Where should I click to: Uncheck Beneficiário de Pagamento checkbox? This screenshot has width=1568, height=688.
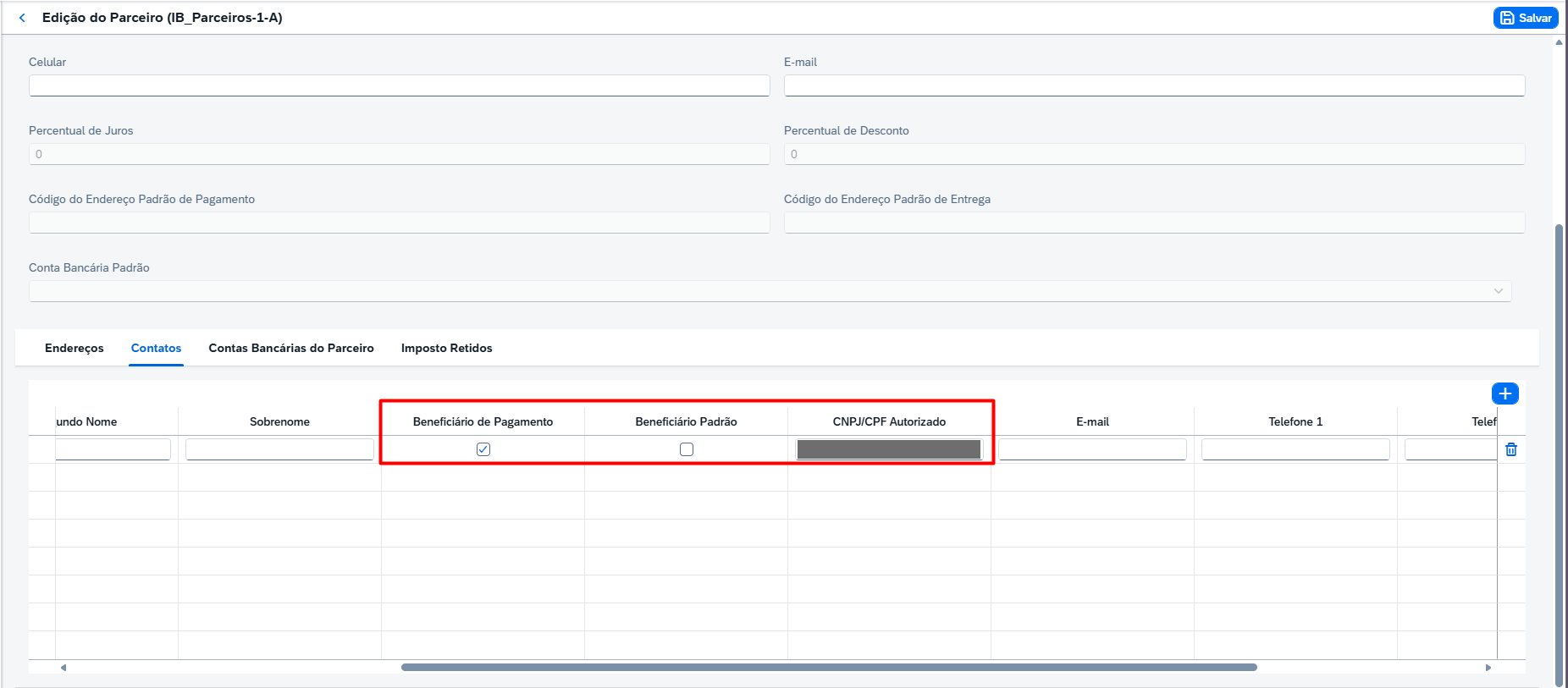(x=483, y=449)
